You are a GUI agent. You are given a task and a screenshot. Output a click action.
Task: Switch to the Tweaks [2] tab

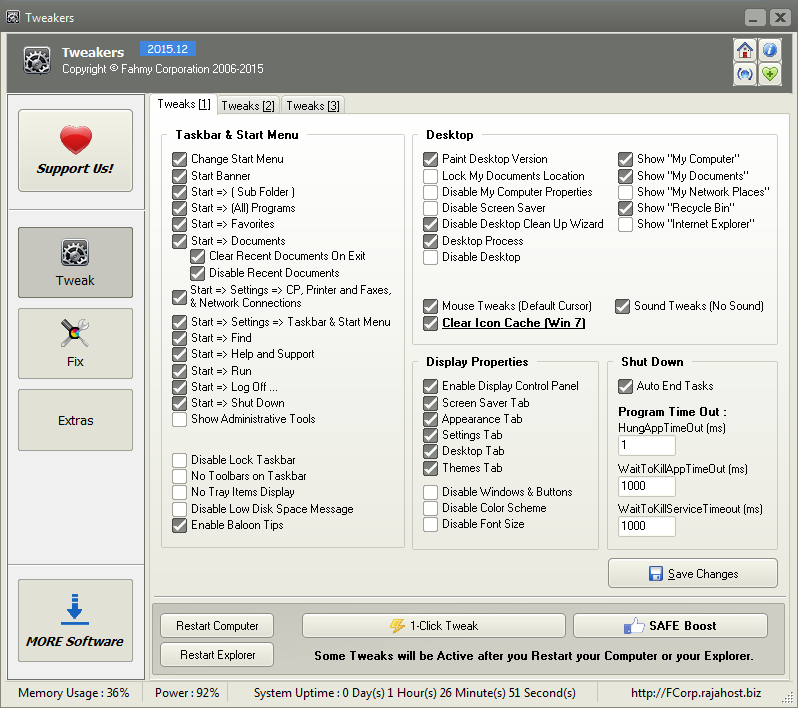(248, 106)
